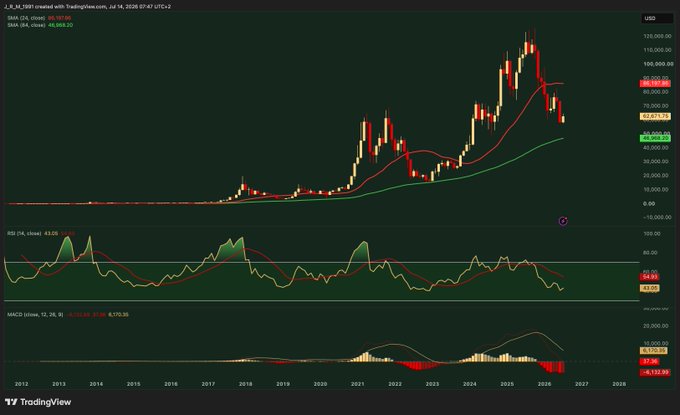Click the -6,132.99 MACD axis label
Viewport: 680px width, 415px height.
click(655, 372)
